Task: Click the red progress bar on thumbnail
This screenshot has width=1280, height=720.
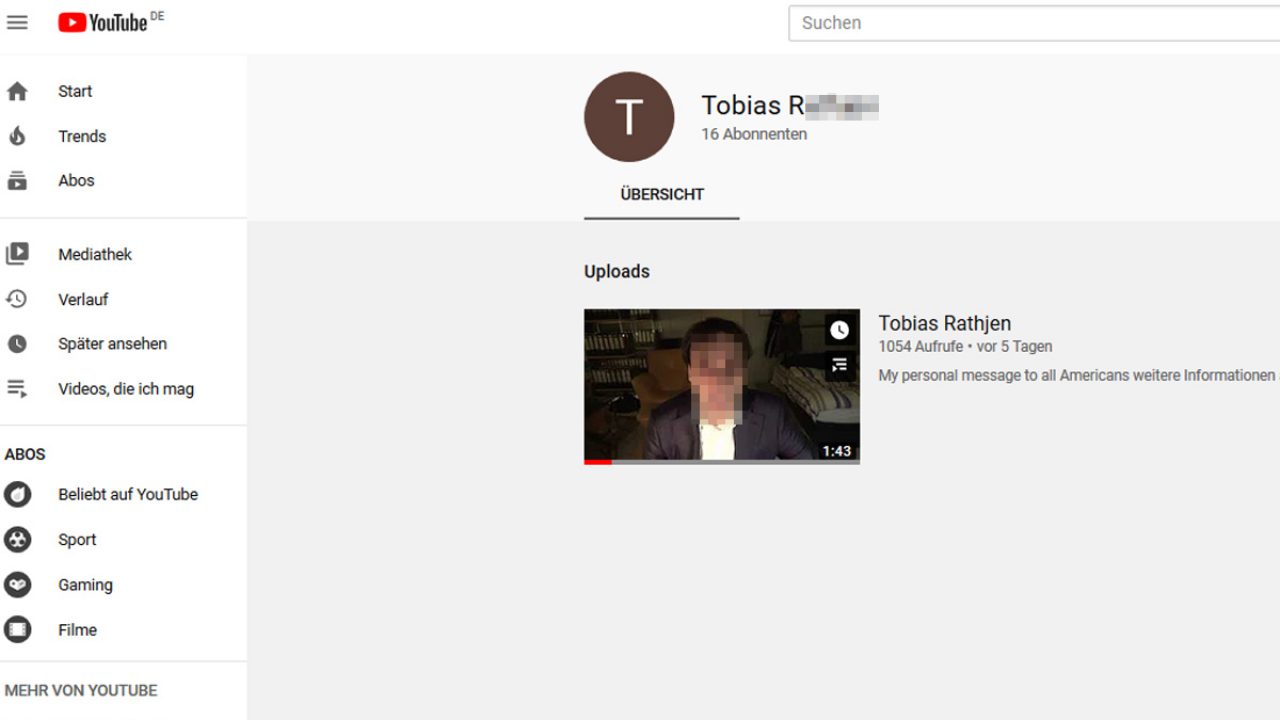Action: click(x=598, y=462)
